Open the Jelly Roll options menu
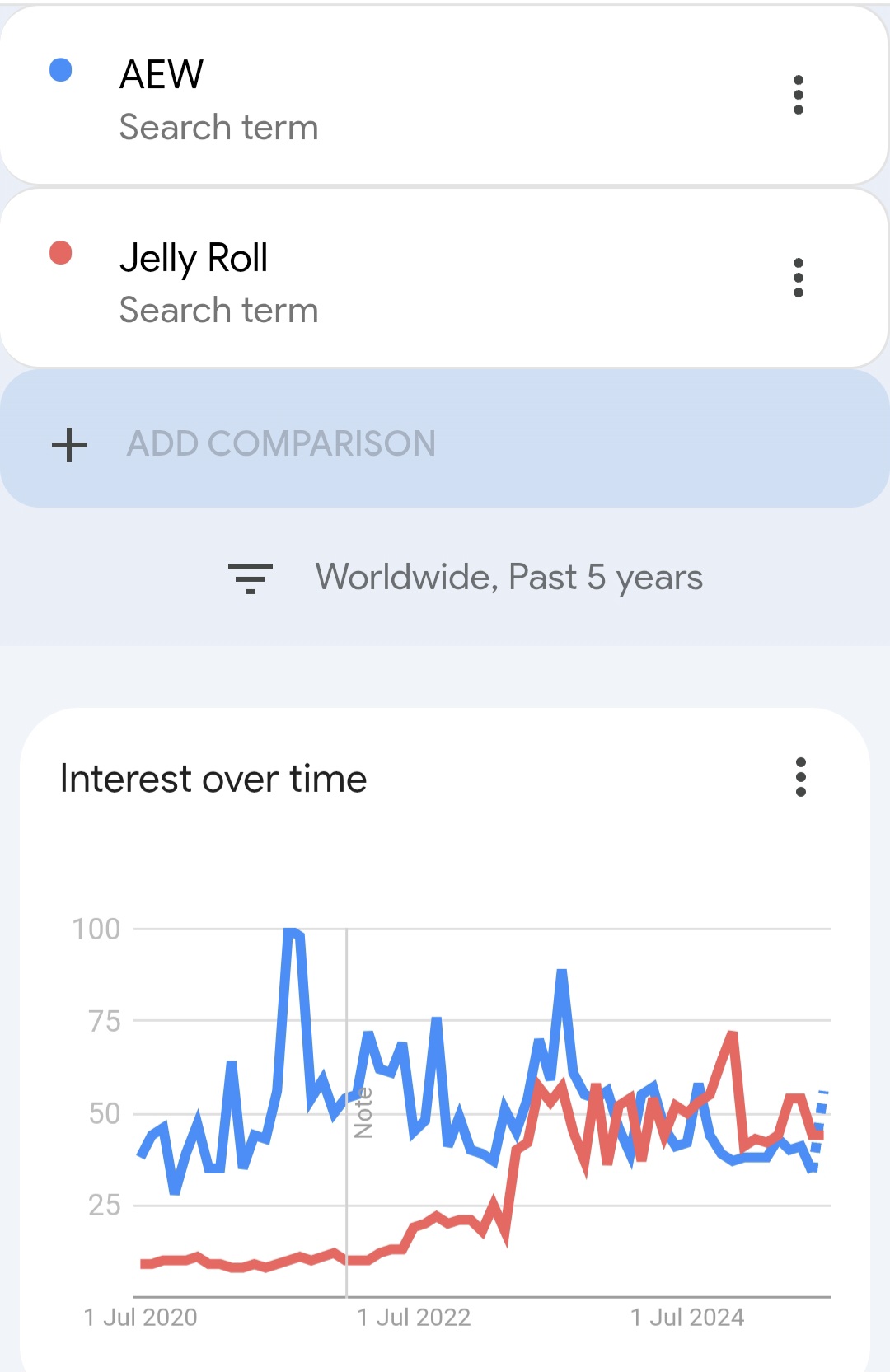890x1372 pixels. 798,278
